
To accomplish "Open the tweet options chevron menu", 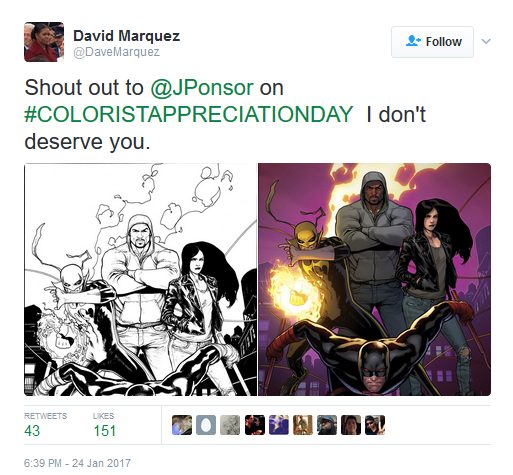I will [x=486, y=42].
